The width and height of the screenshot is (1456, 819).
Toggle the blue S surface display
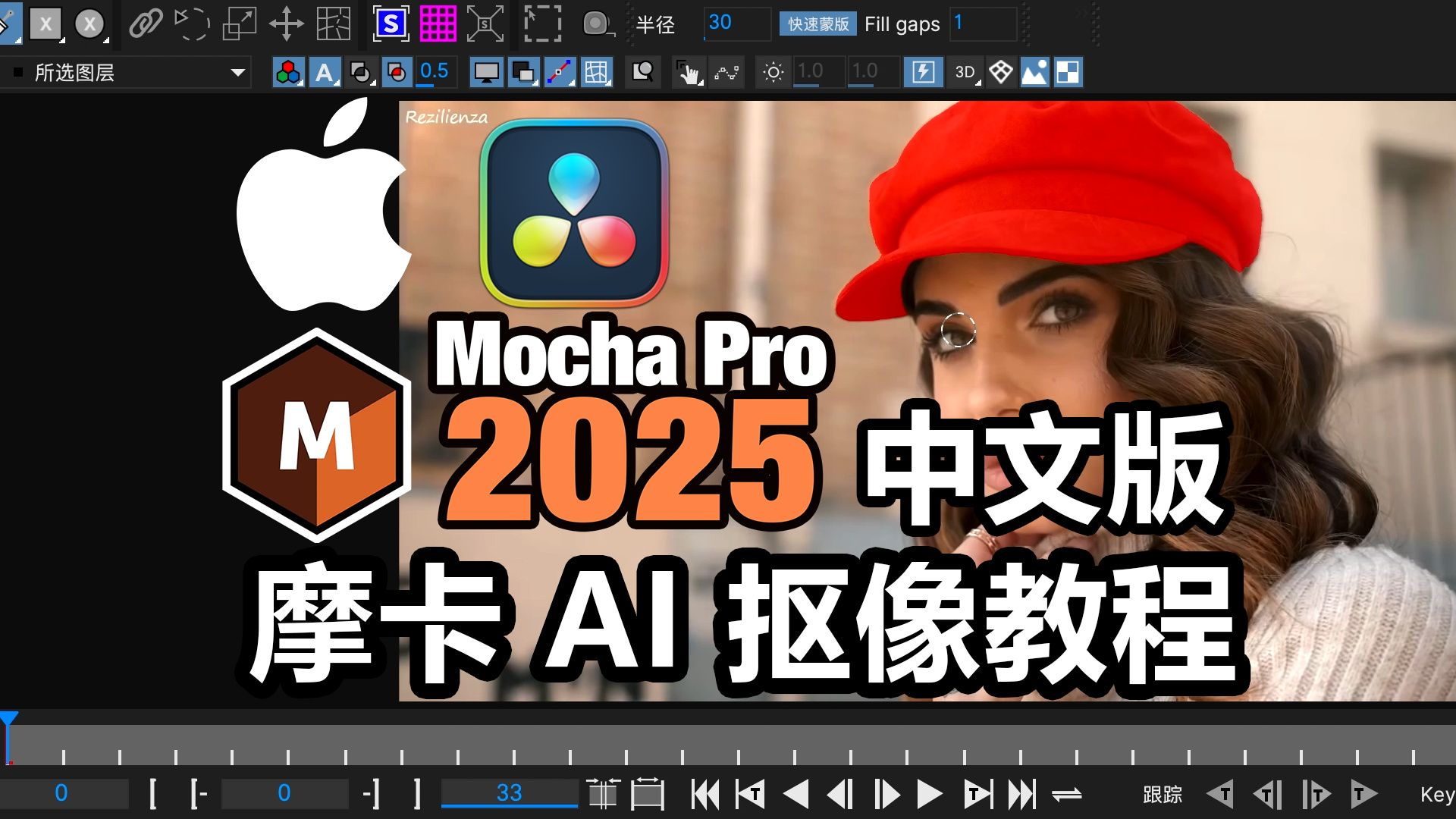391,24
